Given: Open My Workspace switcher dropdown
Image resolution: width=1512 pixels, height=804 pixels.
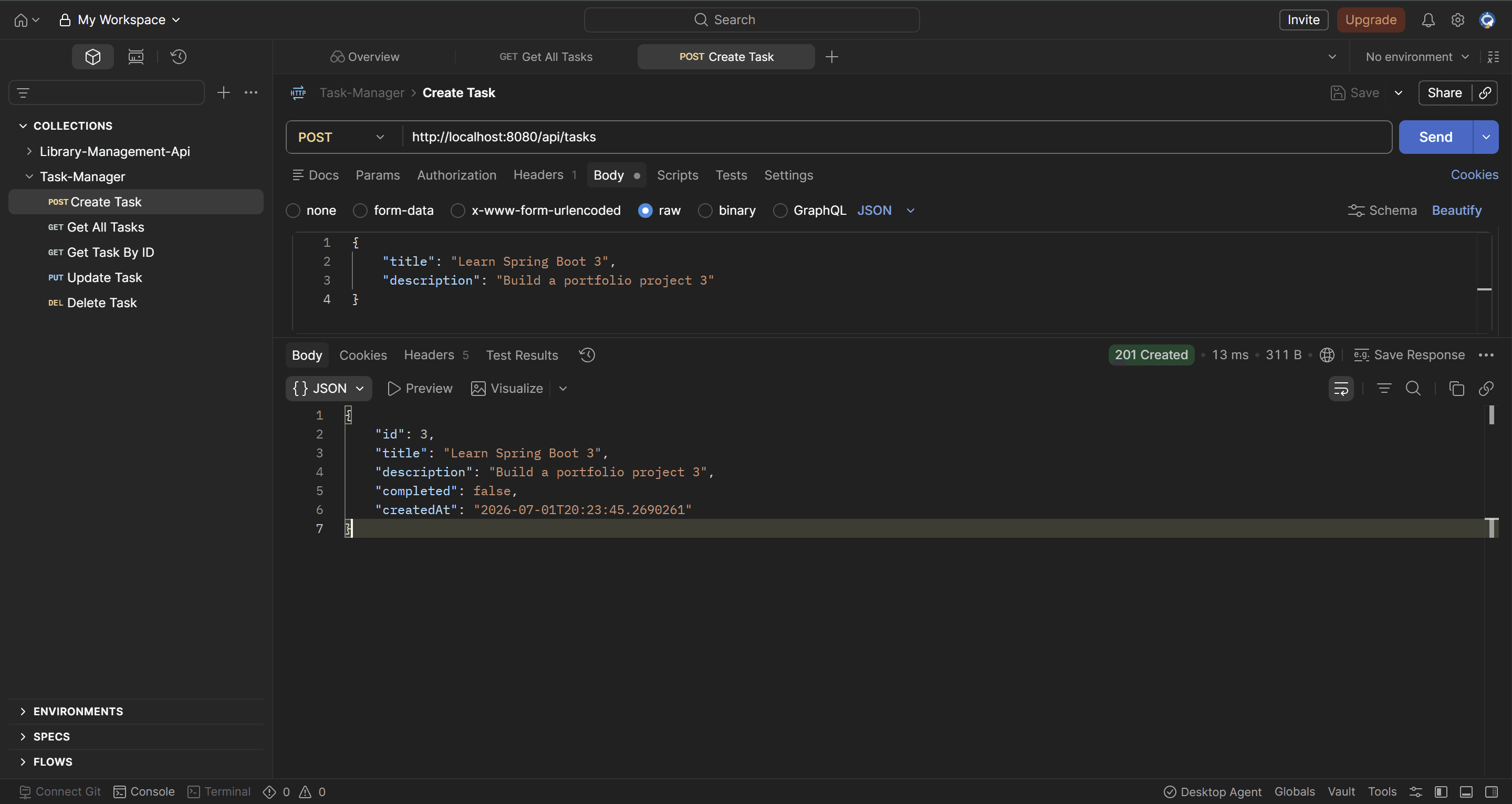Looking at the screenshot, I should (120, 20).
